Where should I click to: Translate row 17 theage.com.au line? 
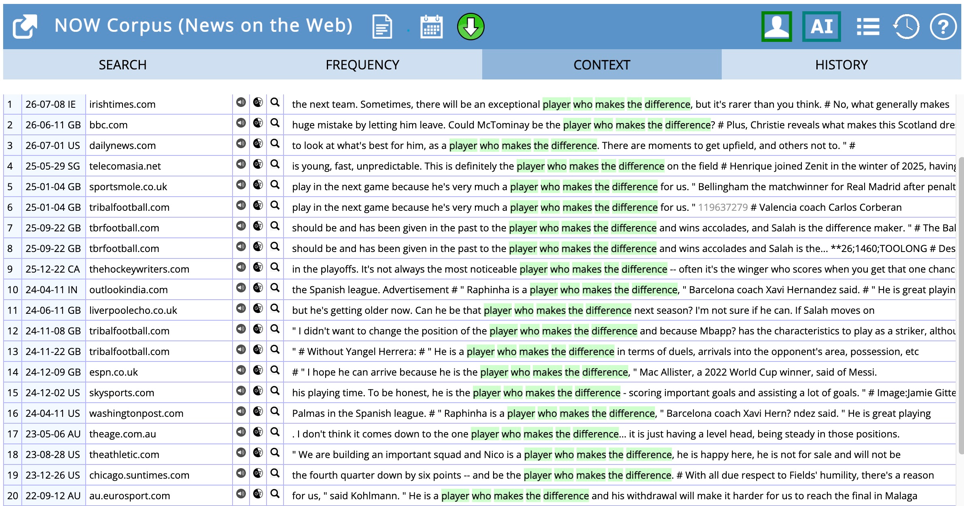click(258, 432)
